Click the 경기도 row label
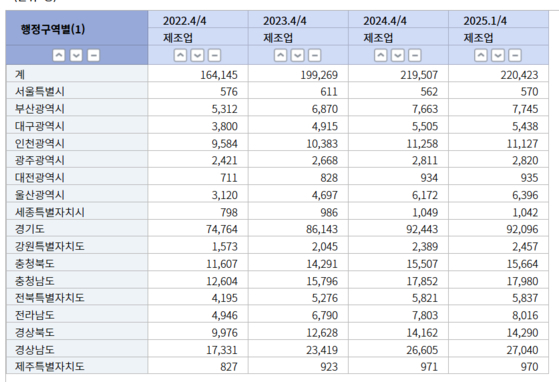559x382 pixels. pos(30,229)
